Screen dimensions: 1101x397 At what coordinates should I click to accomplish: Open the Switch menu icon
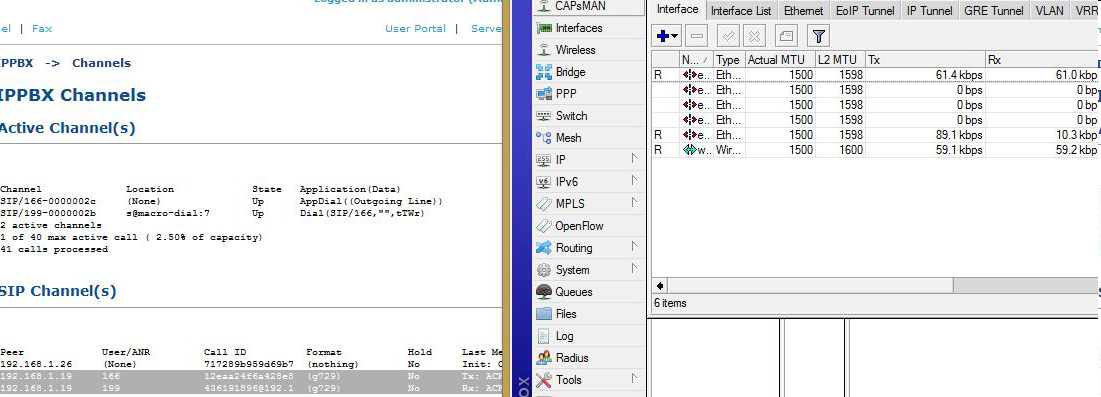(543, 116)
